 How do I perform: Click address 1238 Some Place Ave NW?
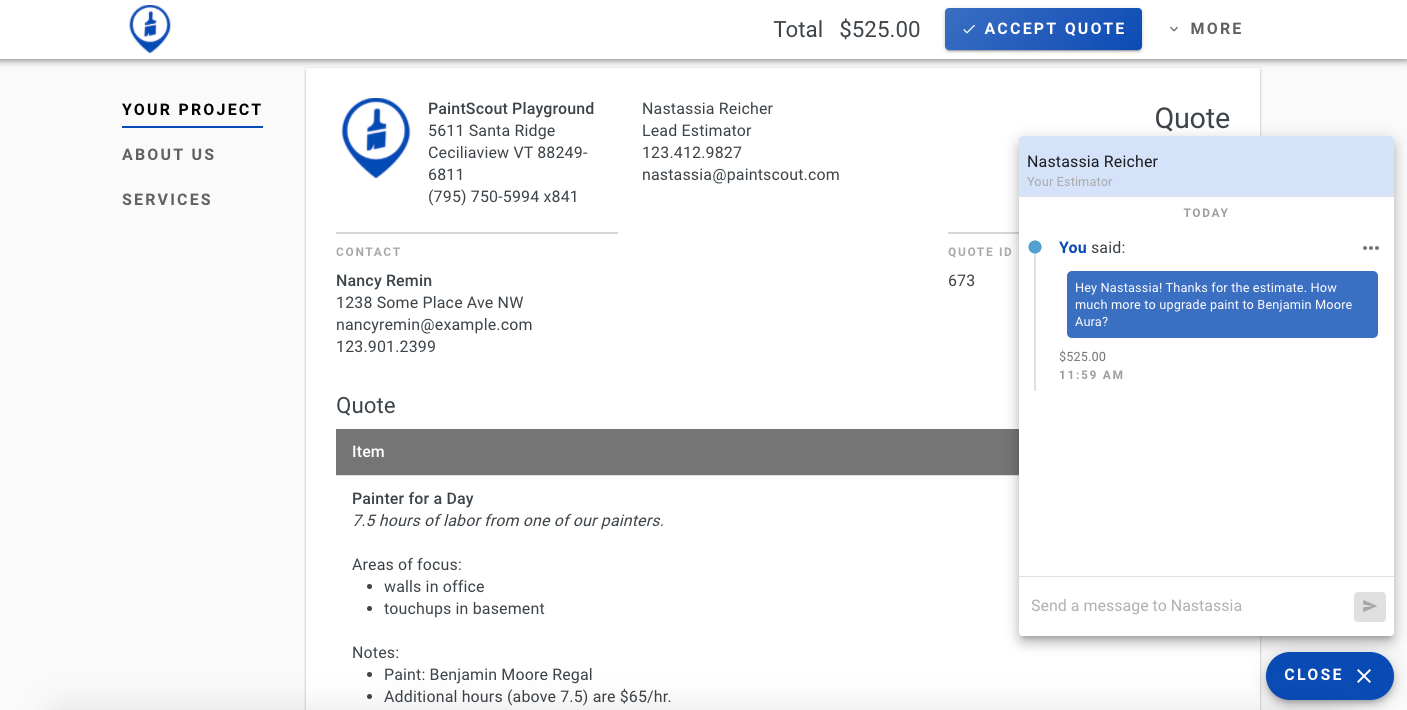click(x=430, y=303)
